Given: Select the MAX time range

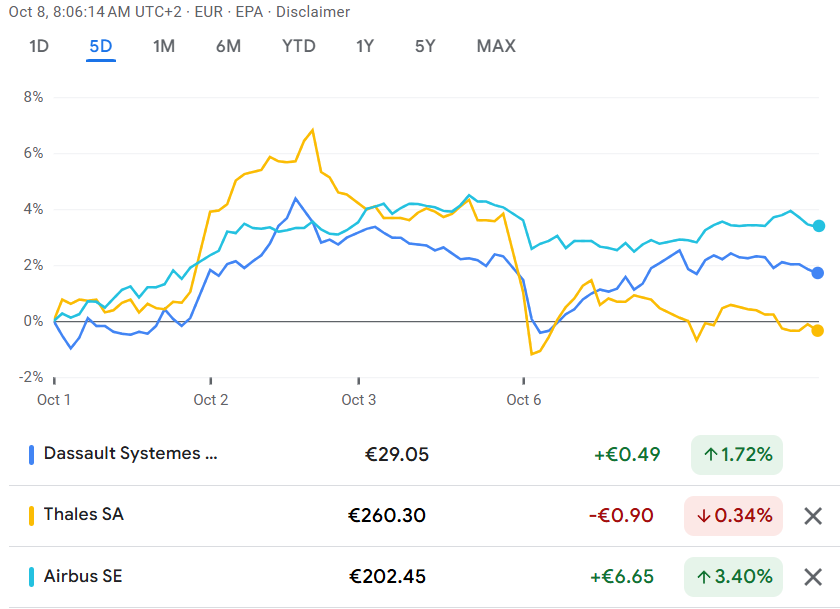Looking at the screenshot, I should (496, 46).
